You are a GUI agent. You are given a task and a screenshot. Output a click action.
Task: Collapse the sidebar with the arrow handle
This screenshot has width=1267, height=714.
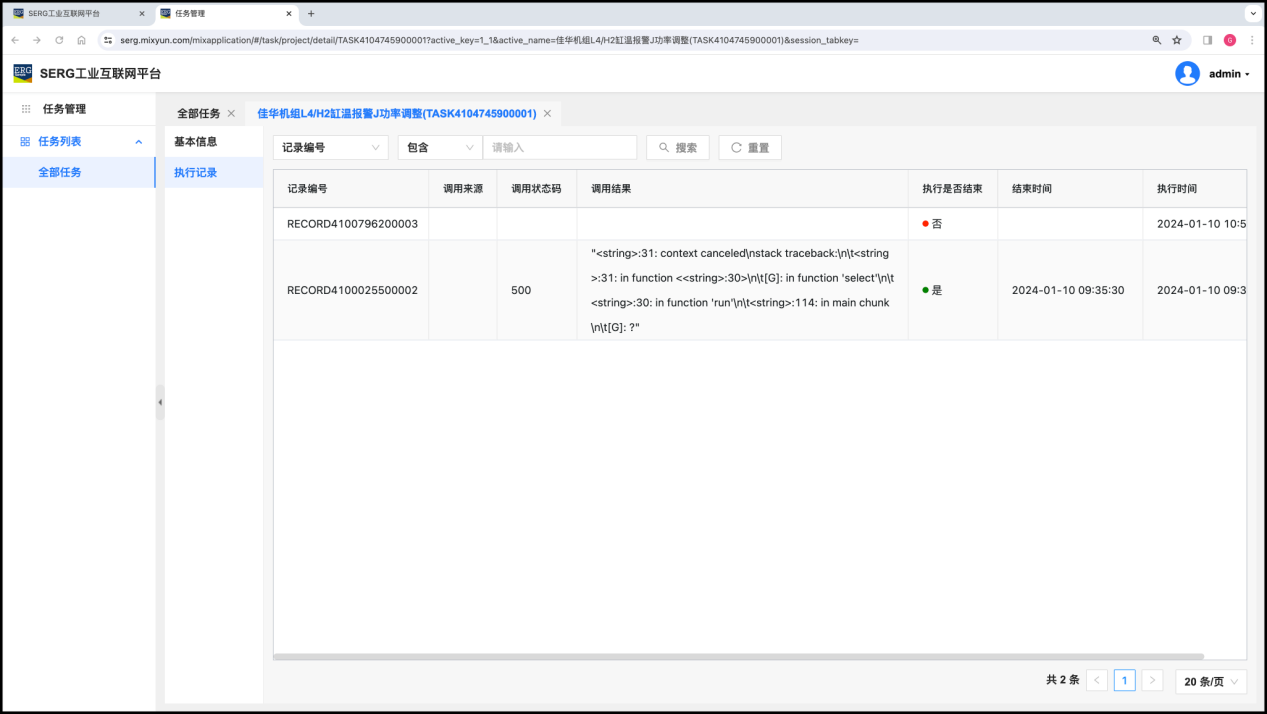(x=160, y=402)
